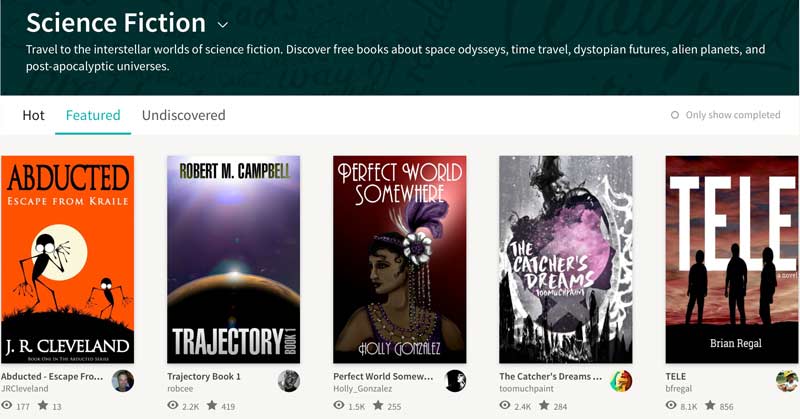Click the star votes icon beside 13
The width and height of the screenshot is (800, 419).
43,405
